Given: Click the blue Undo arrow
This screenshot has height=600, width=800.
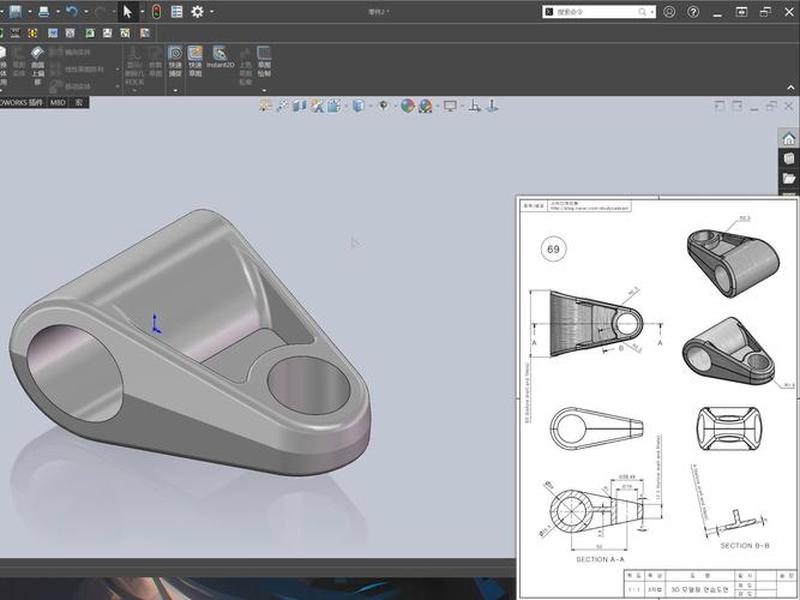Looking at the screenshot, I should pos(72,11).
